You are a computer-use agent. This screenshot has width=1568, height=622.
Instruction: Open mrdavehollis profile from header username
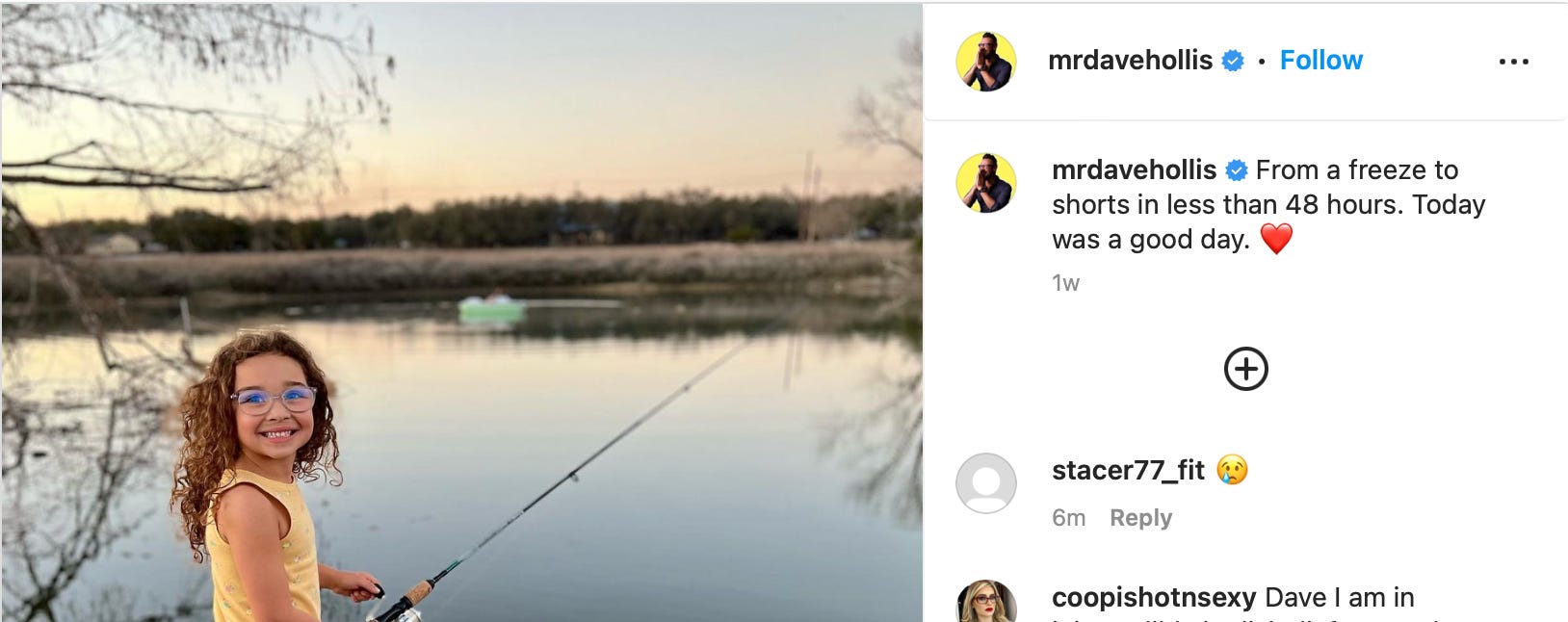[x=1130, y=61]
